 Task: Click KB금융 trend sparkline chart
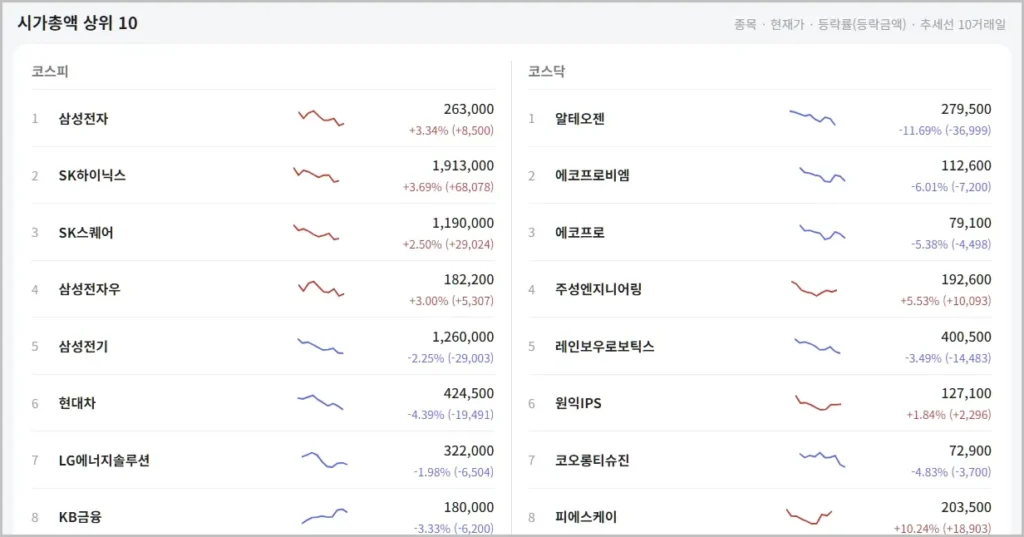(x=325, y=516)
